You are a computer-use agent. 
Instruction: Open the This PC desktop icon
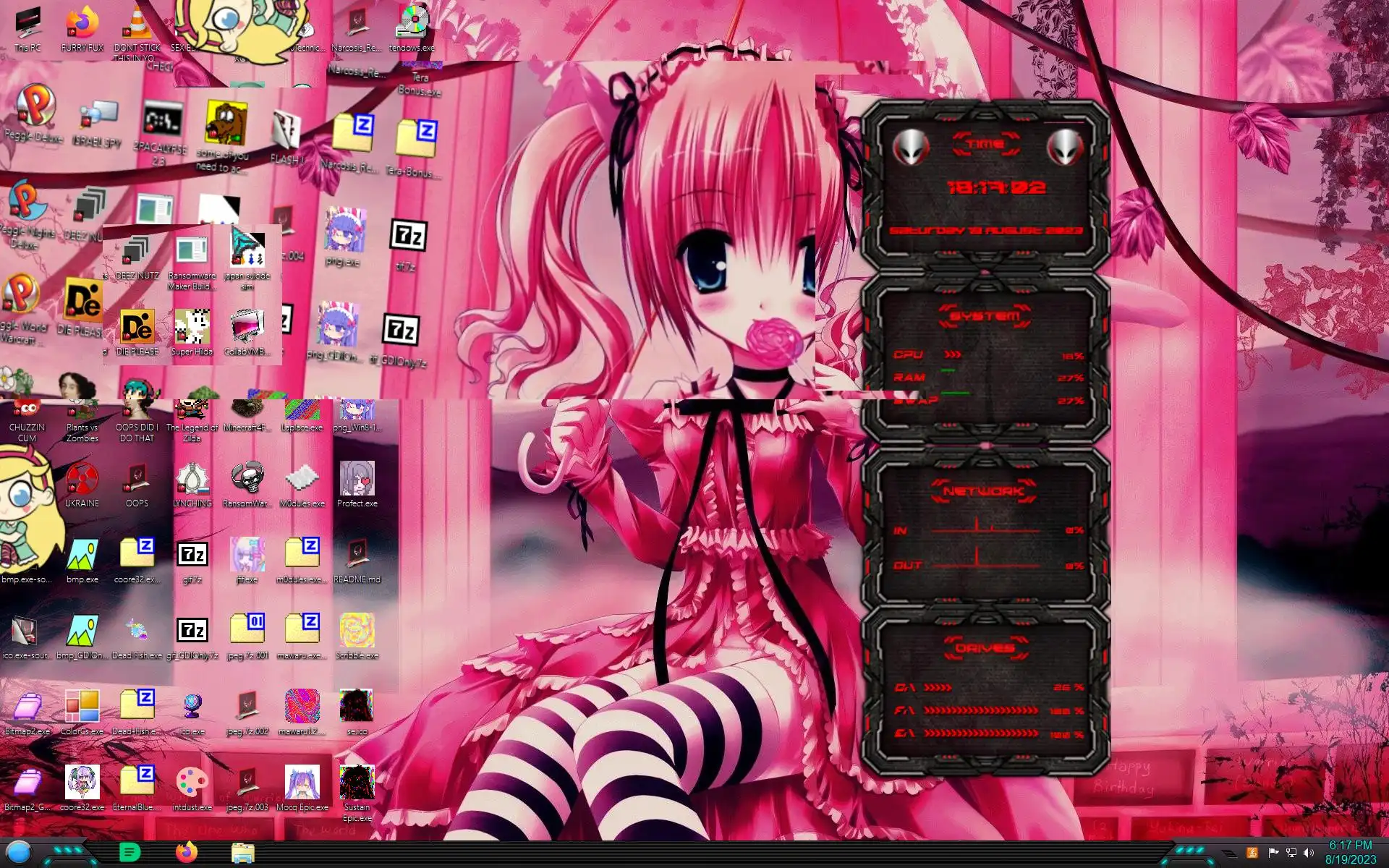click(x=27, y=26)
